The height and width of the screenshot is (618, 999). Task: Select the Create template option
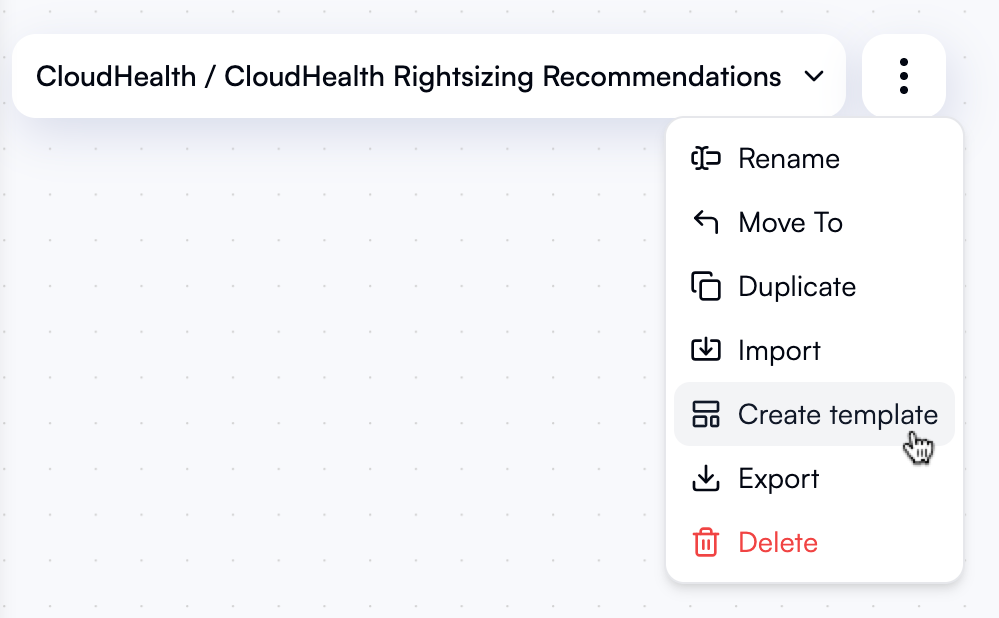click(837, 414)
